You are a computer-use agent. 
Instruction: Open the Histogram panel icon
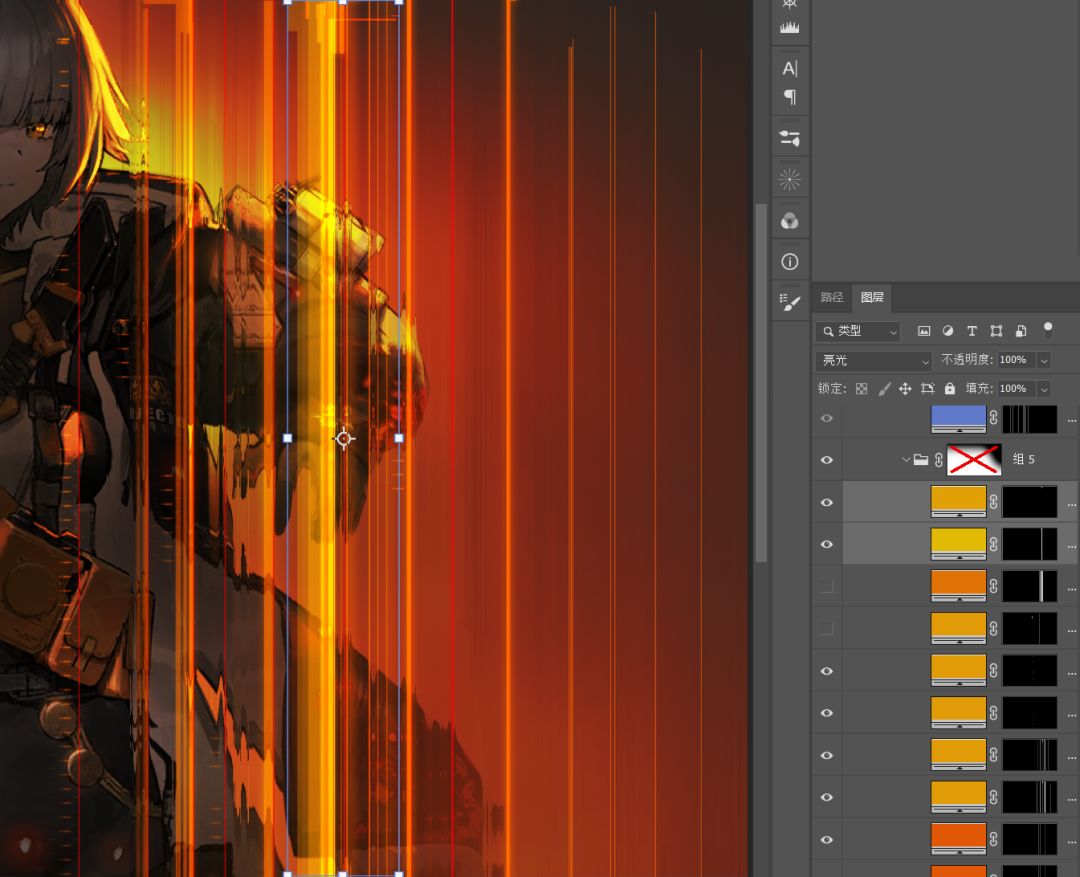coord(789,28)
